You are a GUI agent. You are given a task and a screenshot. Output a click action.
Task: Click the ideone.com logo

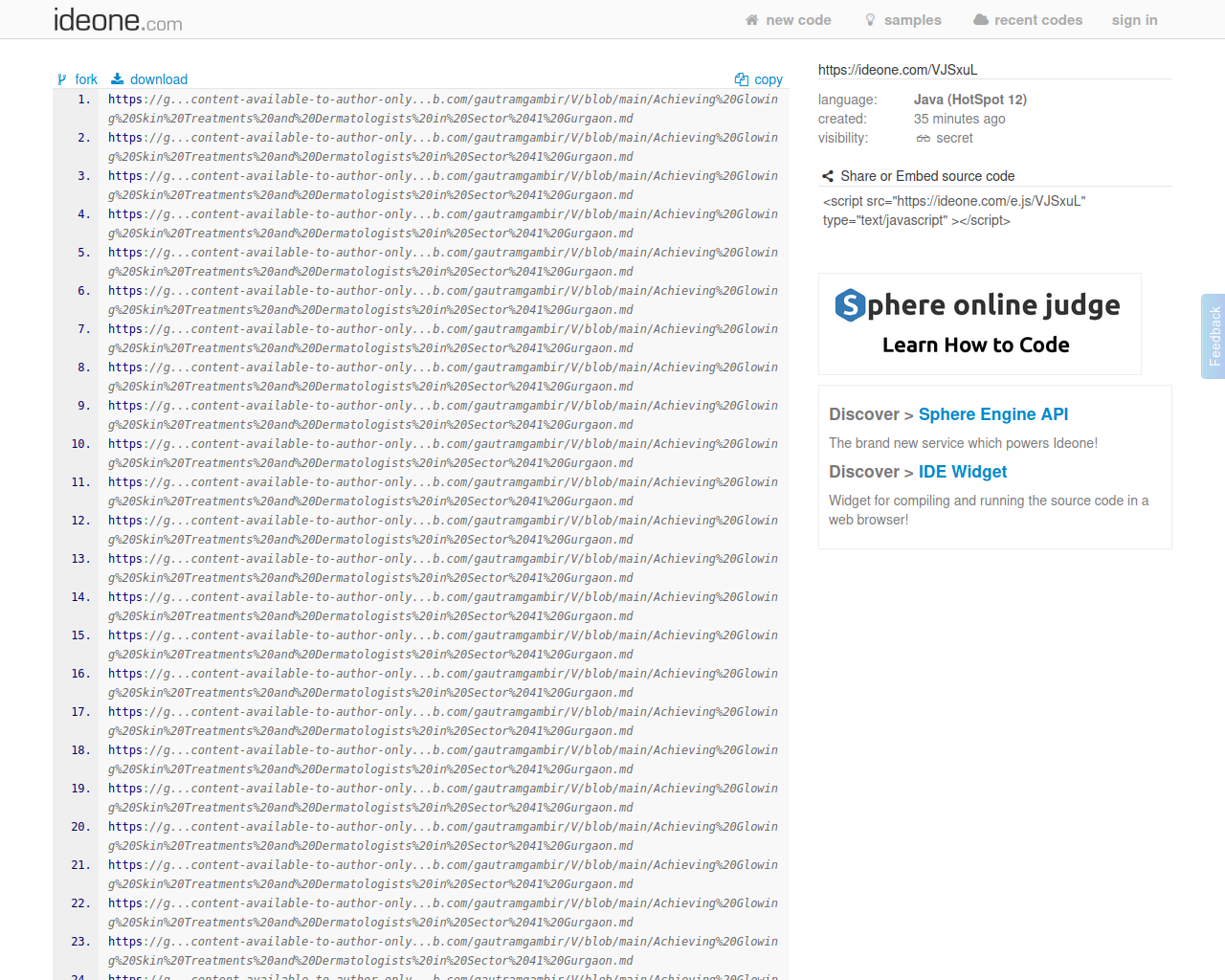tap(118, 19)
